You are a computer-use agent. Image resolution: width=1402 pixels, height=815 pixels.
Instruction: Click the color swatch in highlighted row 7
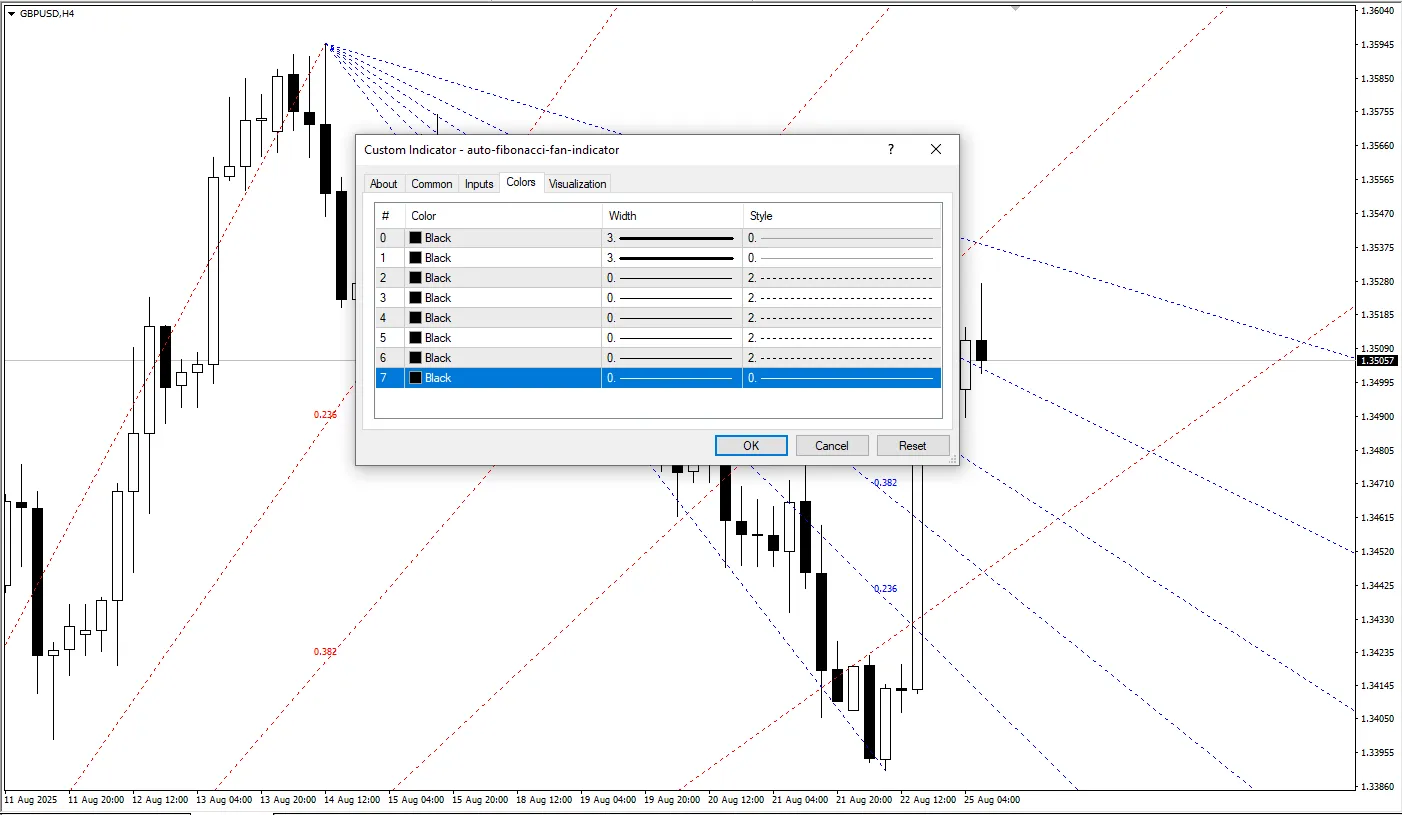pos(415,378)
